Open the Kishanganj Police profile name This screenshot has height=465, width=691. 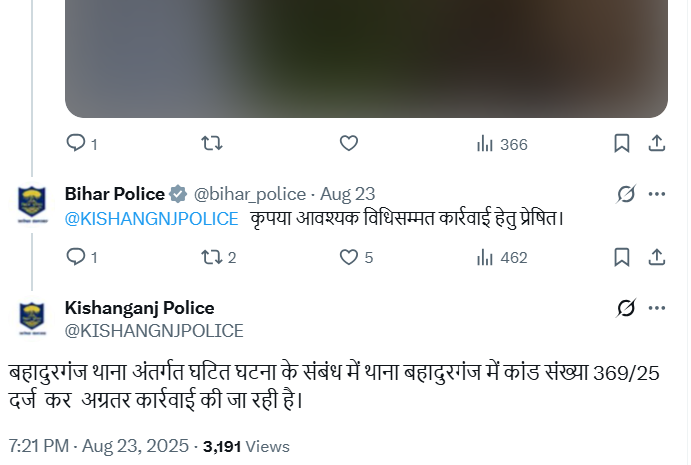tap(139, 308)
